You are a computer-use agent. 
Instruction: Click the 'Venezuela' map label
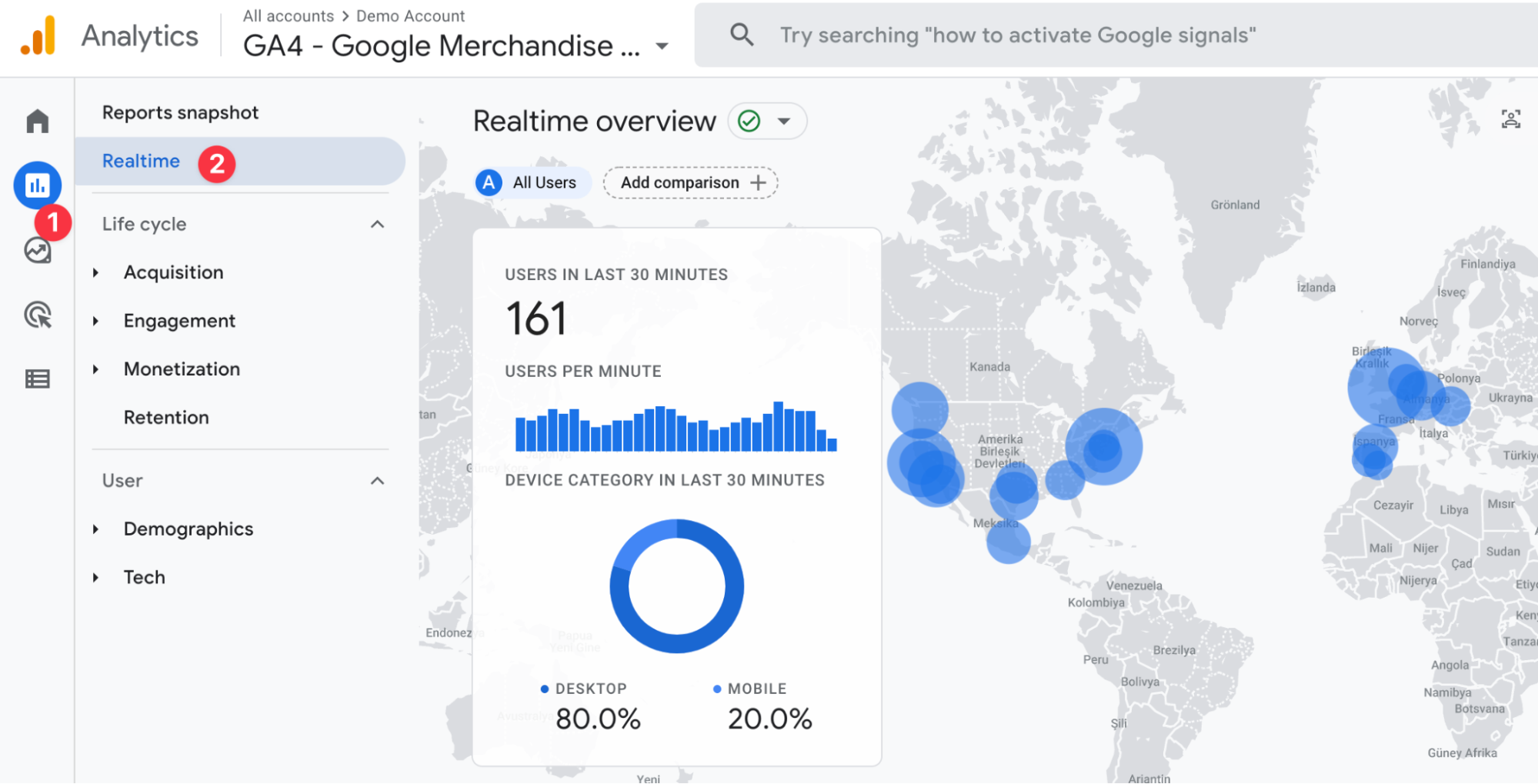pyautogui.click(x=1134, y=585)
